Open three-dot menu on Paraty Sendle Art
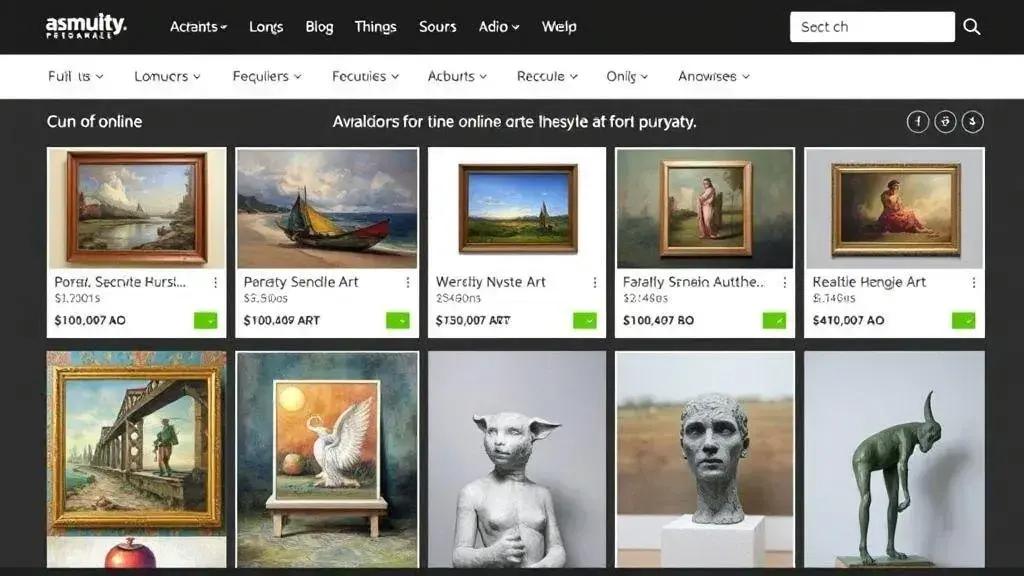 pyautogui.click(x=407, y=283)
